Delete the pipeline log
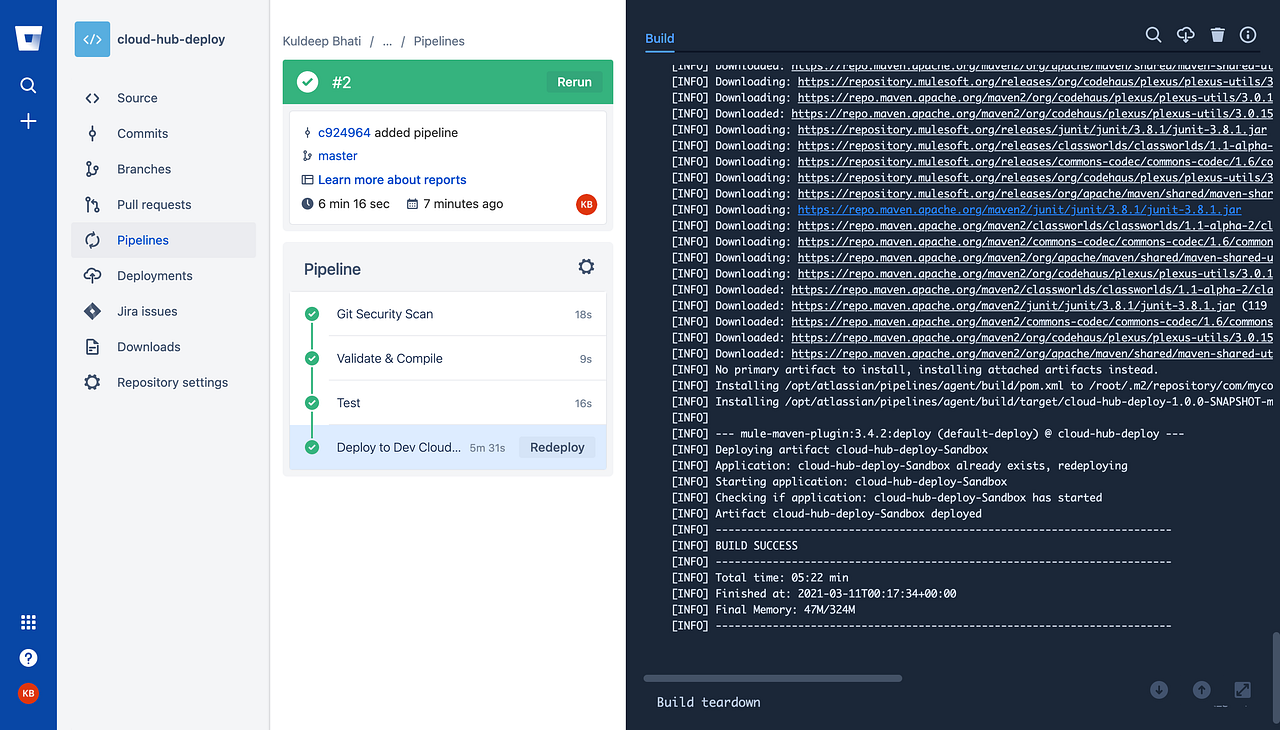The width and height of the screenshot is (1280, 730). (x=1217, y=34)
